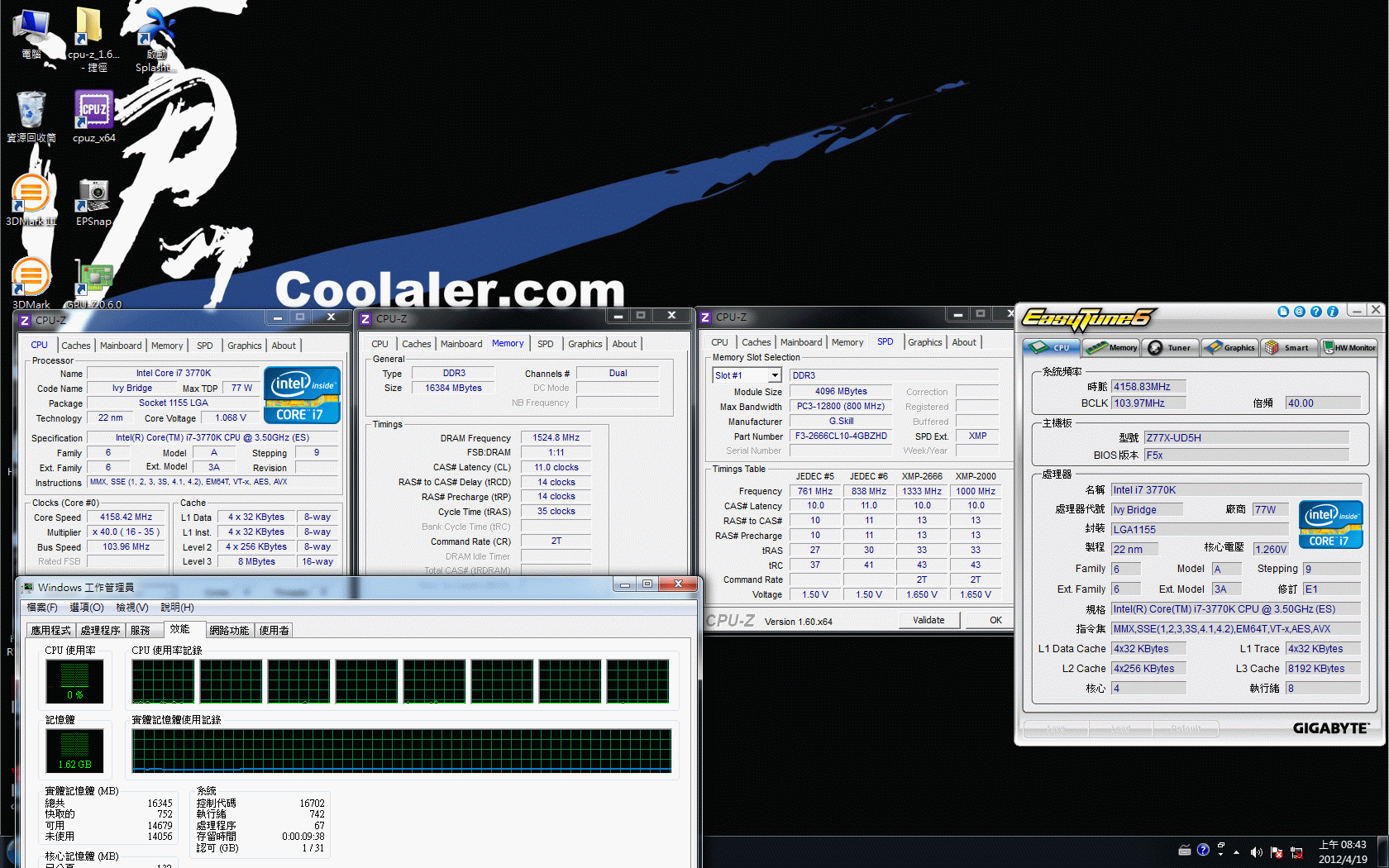
Task: Open Graphics tab in CPU-Z Memory window
Action: point(585,344)
